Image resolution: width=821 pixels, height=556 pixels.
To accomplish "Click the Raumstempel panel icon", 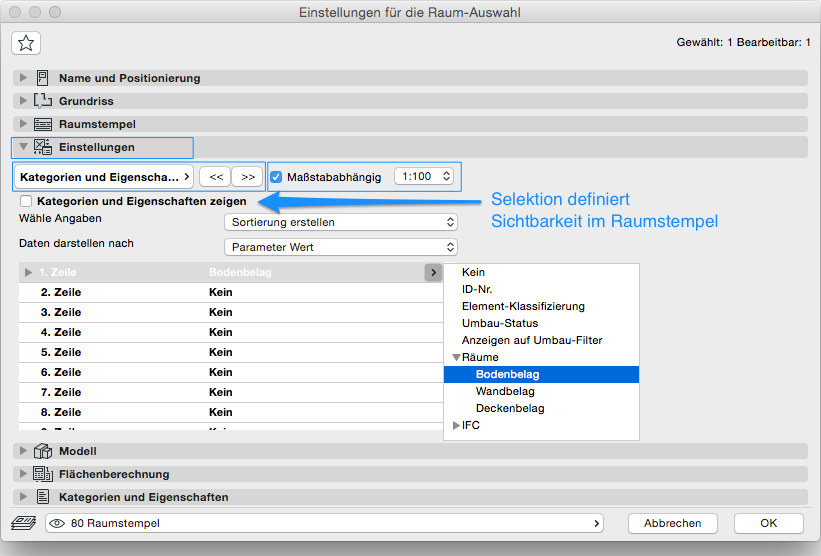I will pyautogui.click(x=43, y=124).
